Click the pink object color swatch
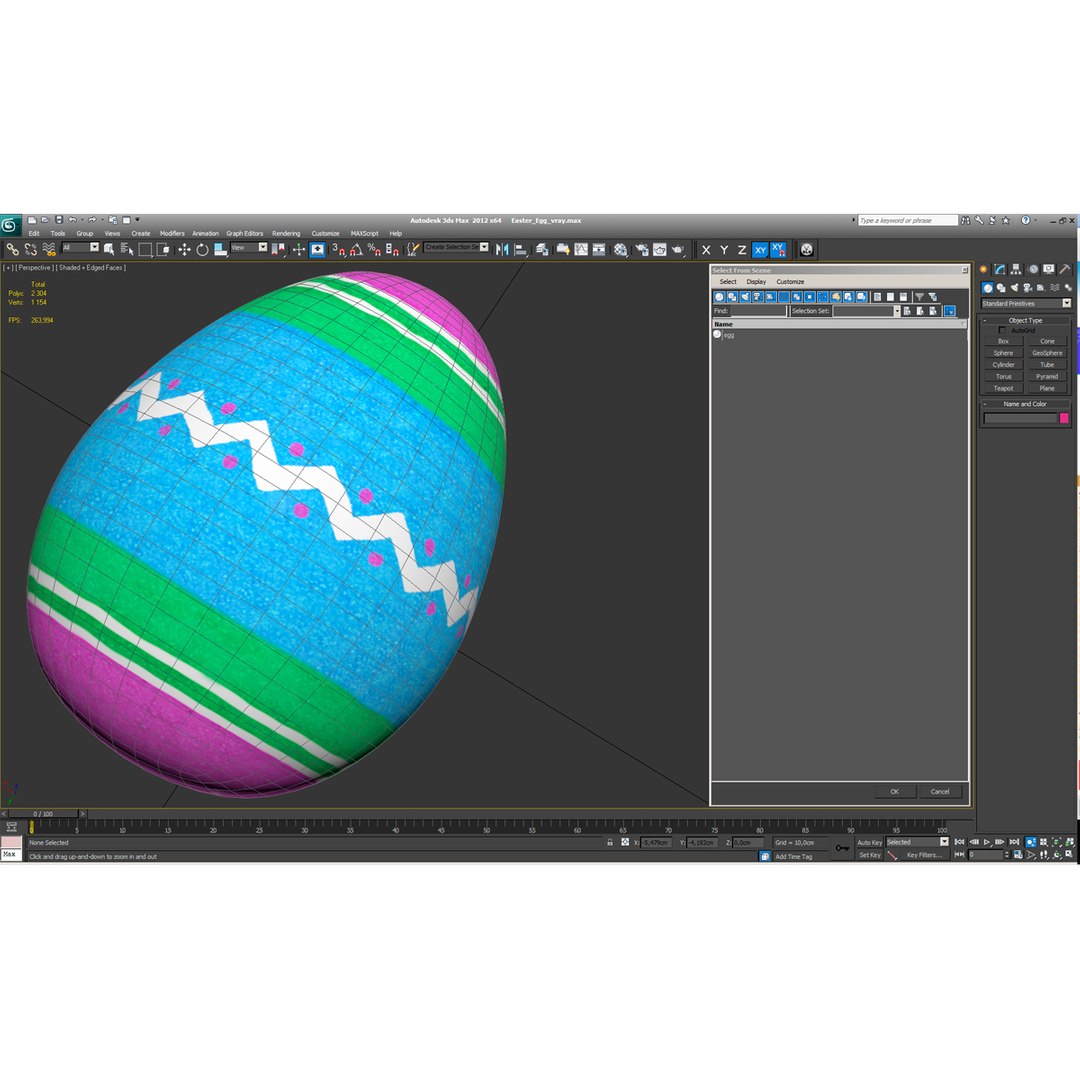Screen dimensions: 1080x1080 (1064, 418)
